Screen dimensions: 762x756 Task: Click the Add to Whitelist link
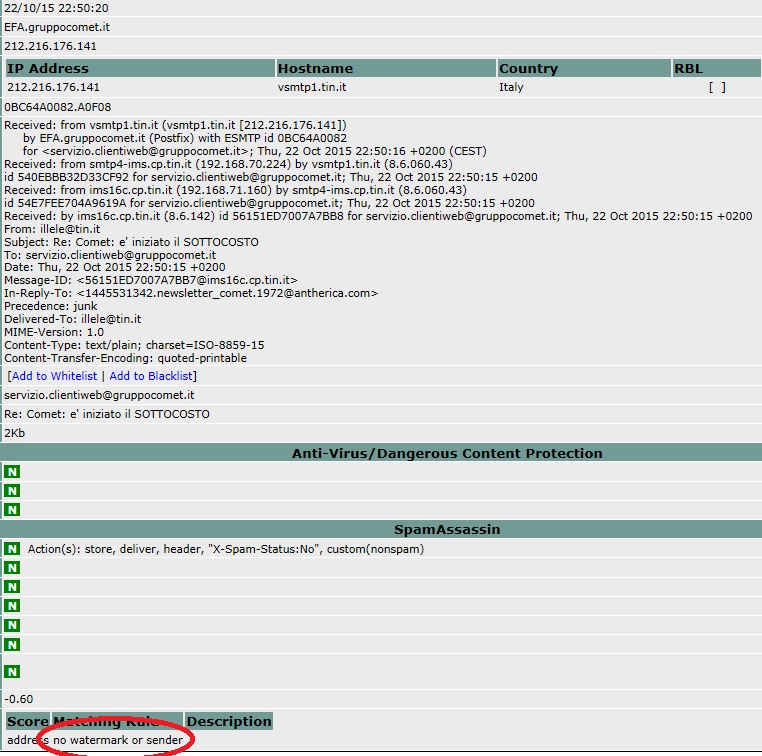click(x=54, y=376)
